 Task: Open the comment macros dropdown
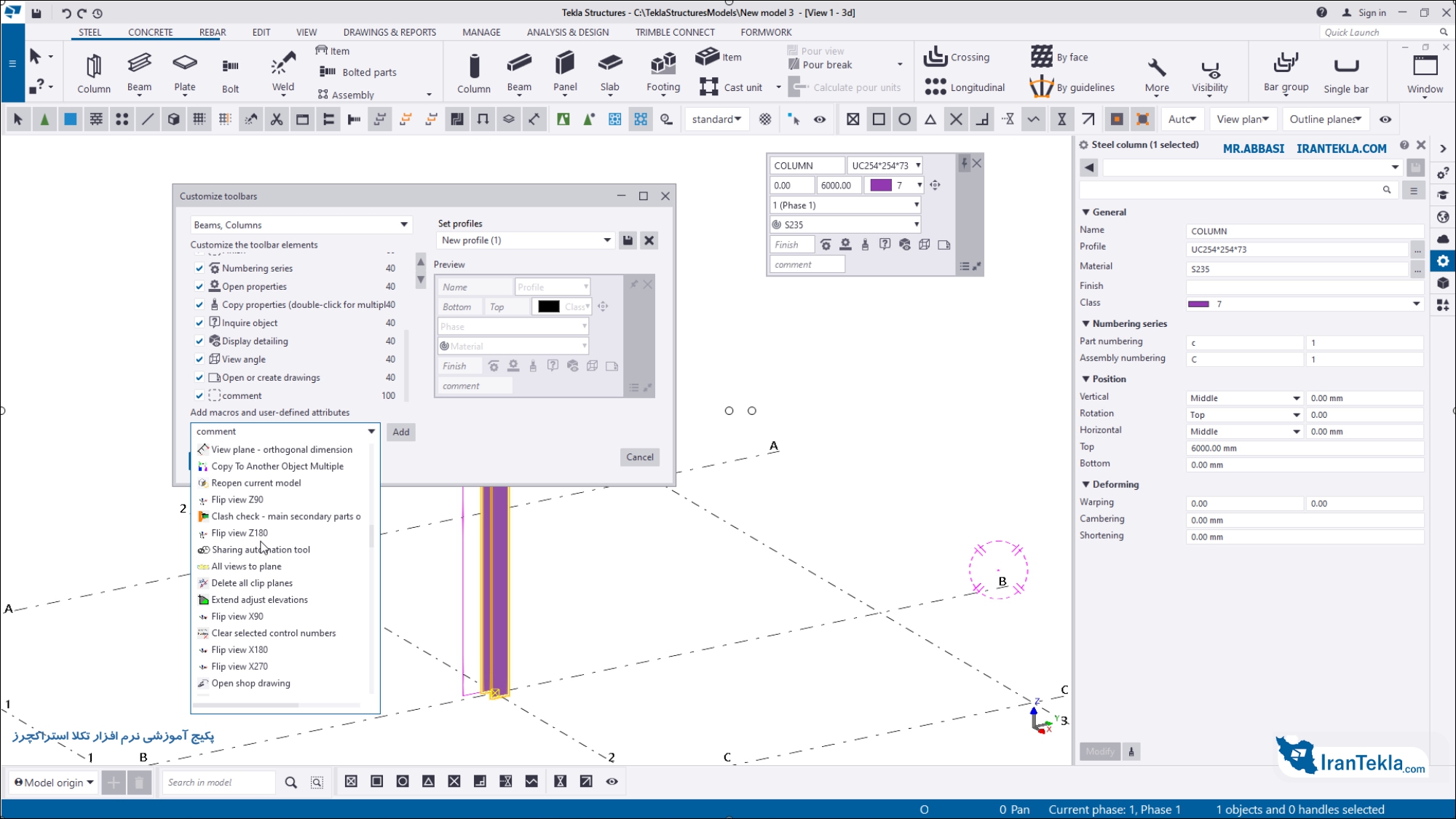pos(285,432)
